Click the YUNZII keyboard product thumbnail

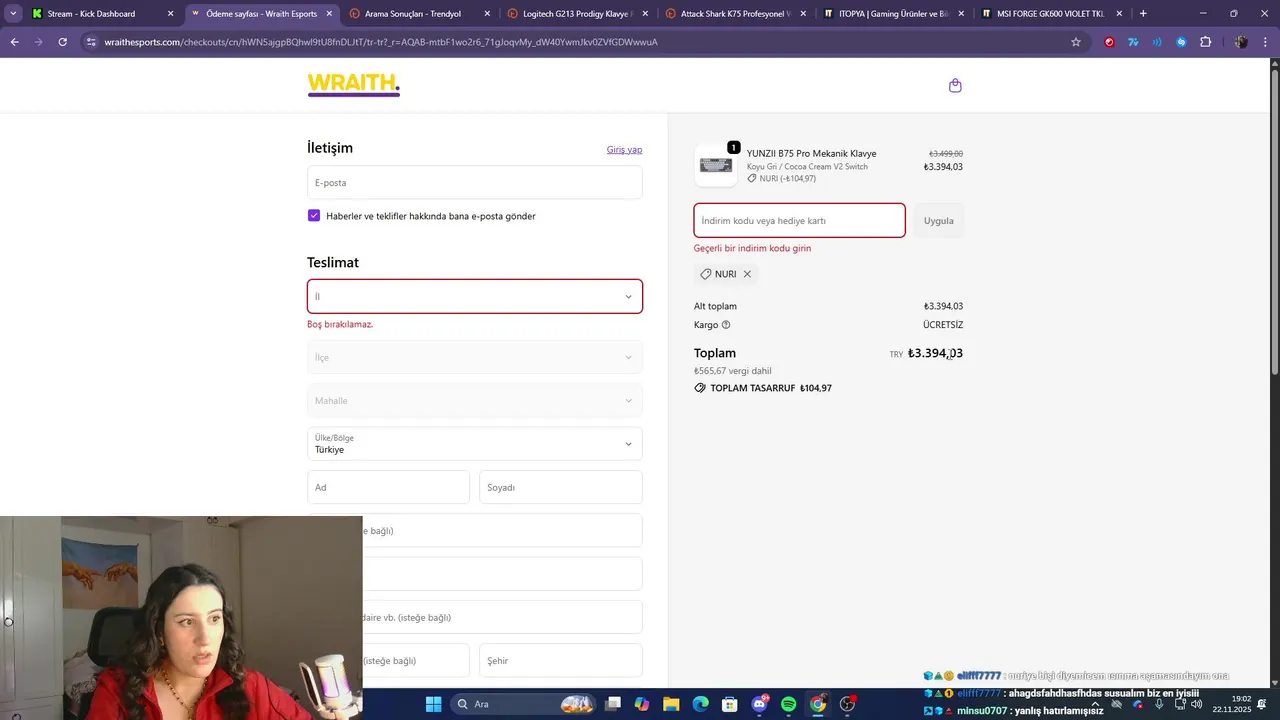(x=716, y=165)
